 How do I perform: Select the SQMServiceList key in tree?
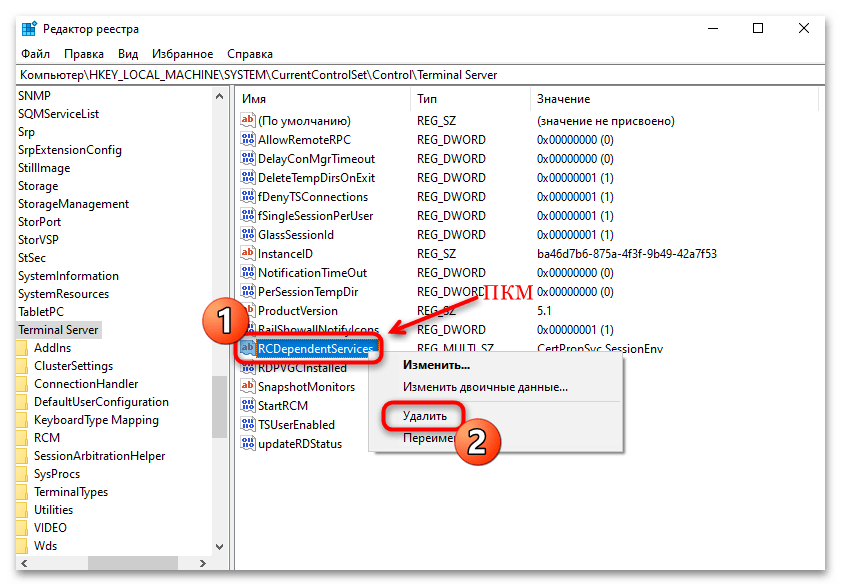coord(58,114)
